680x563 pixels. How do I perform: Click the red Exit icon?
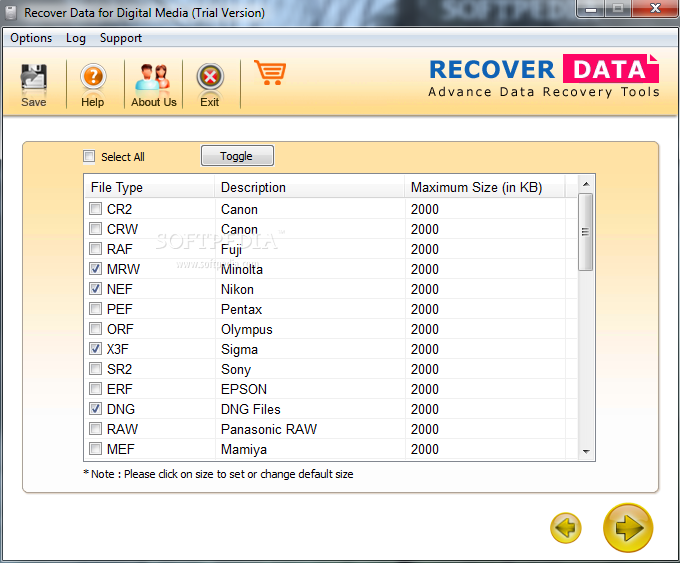pyautogui.click(x=210, y=77)
